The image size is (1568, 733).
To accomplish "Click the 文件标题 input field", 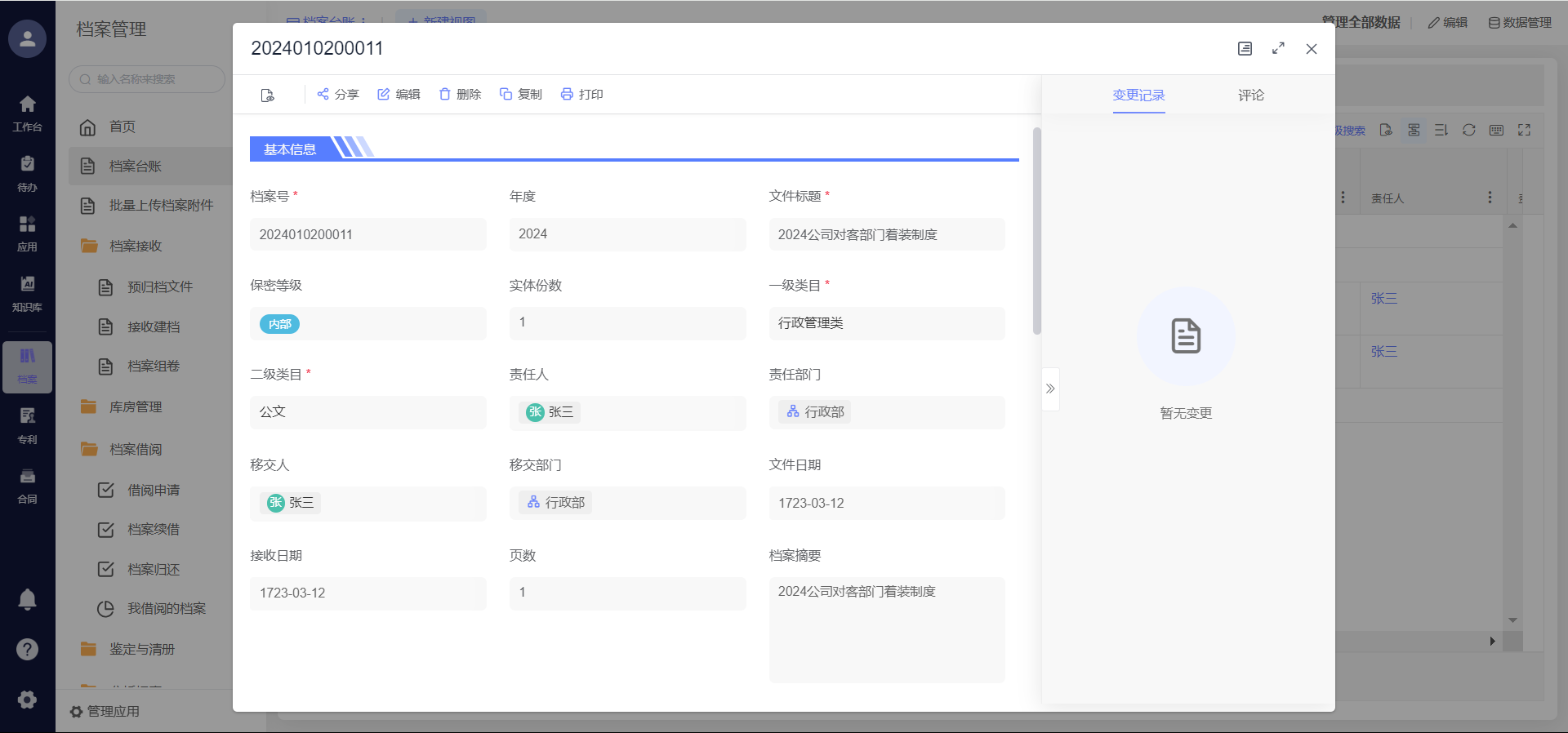I will pos(886,234).
